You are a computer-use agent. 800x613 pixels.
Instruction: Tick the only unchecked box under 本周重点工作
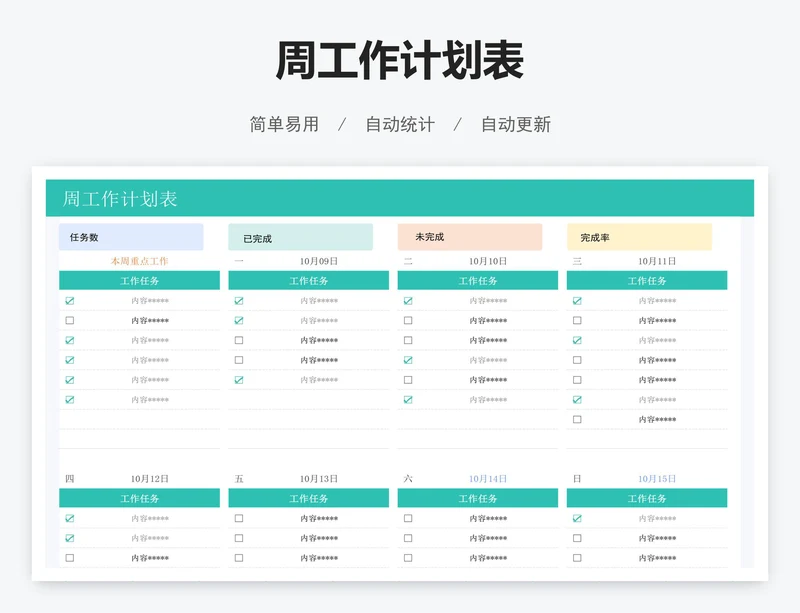click(x=70, y=321)
